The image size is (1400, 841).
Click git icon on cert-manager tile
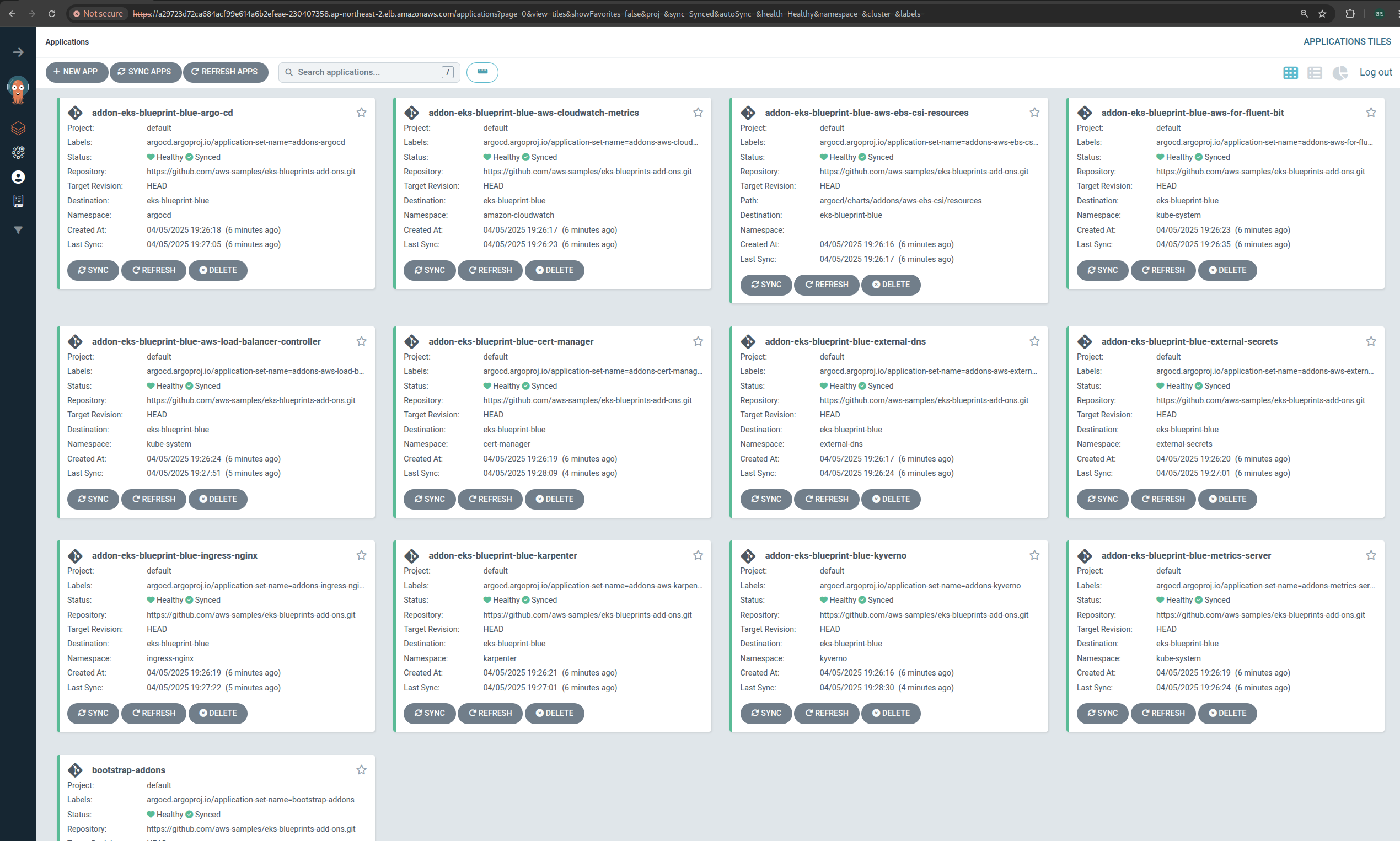[412, 342]
